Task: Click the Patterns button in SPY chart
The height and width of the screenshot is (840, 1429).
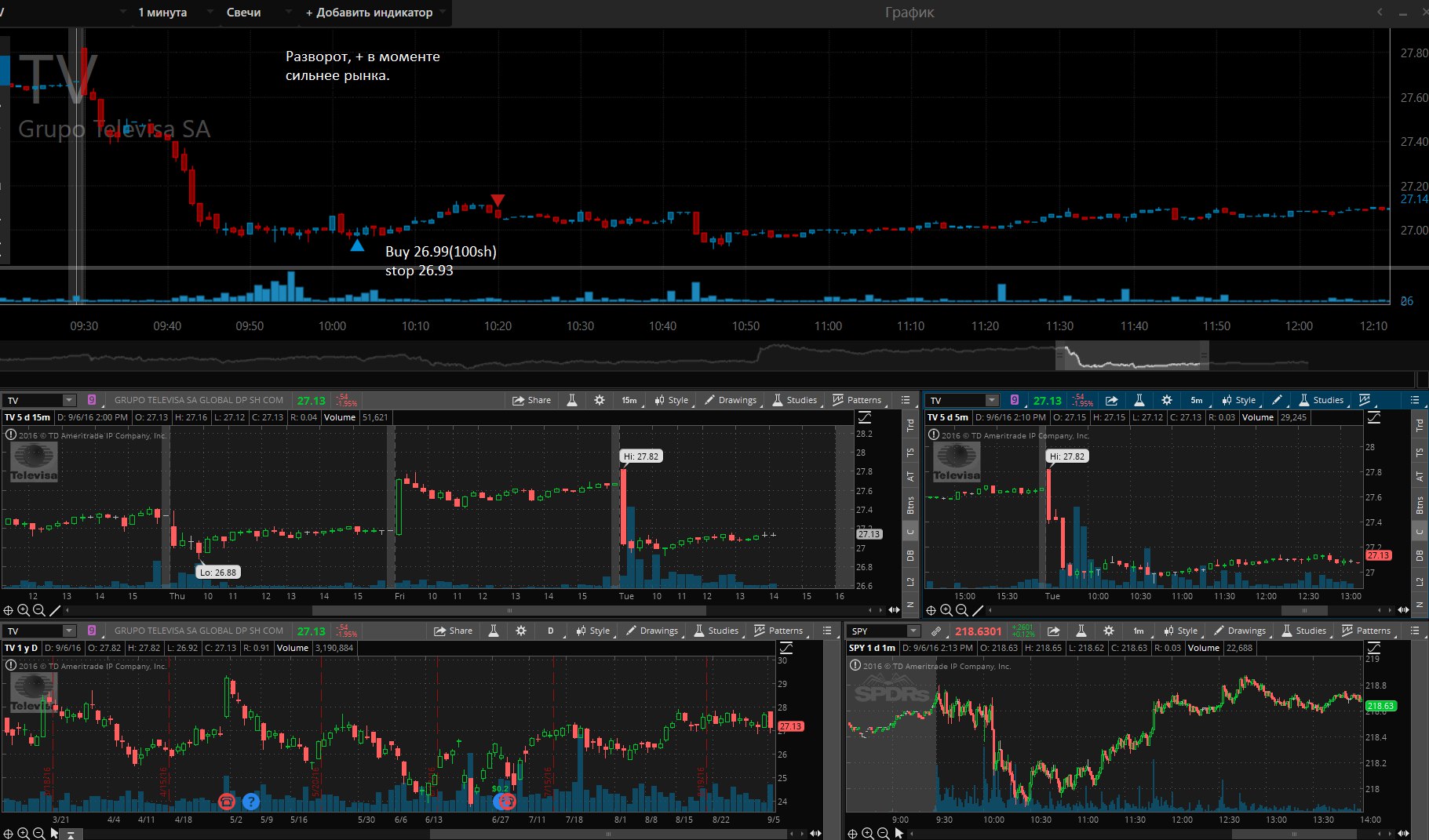Action: pyautogui.click(x=1367, y=631)
